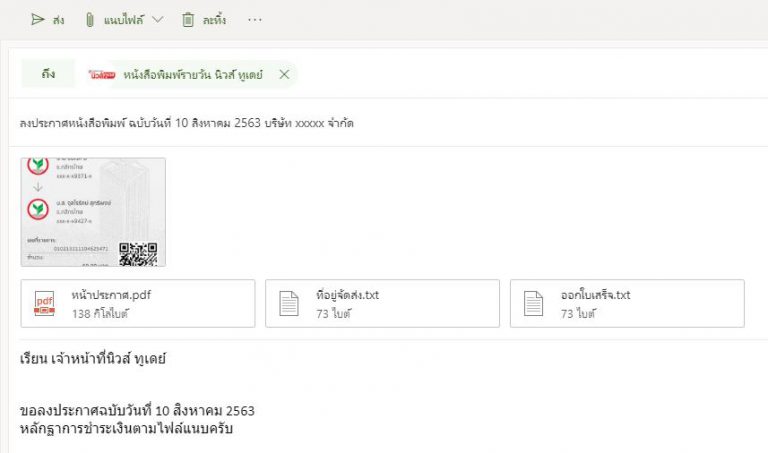The image size is (768, 453).
Task: Click the หลักฐานการชำระเงิน line in the body
Action: (x=127, y=429)
